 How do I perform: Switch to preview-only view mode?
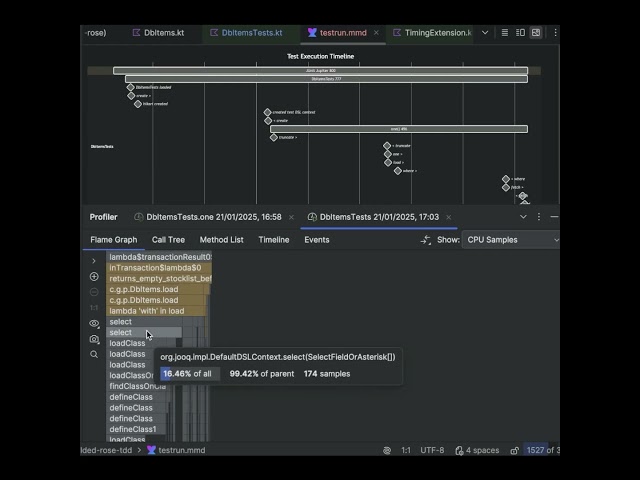click(536, 33)
